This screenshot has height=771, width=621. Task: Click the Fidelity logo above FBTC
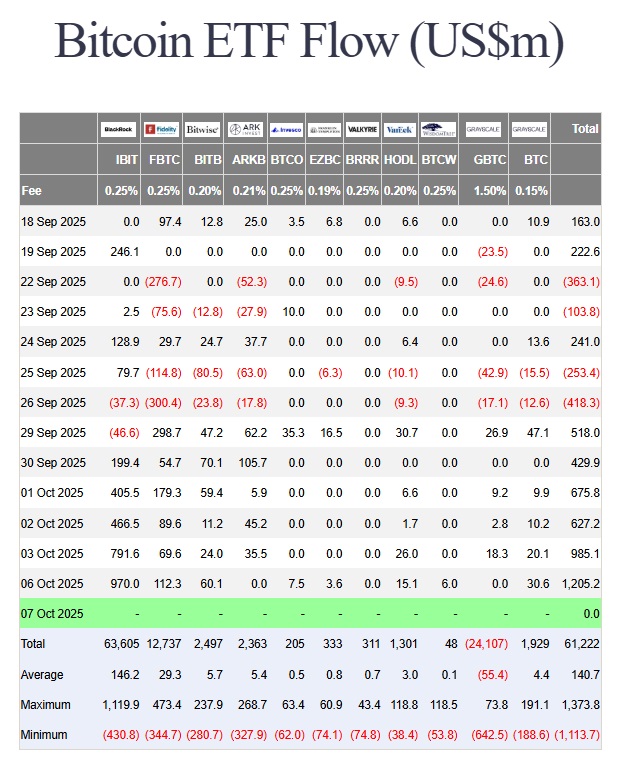161,129
